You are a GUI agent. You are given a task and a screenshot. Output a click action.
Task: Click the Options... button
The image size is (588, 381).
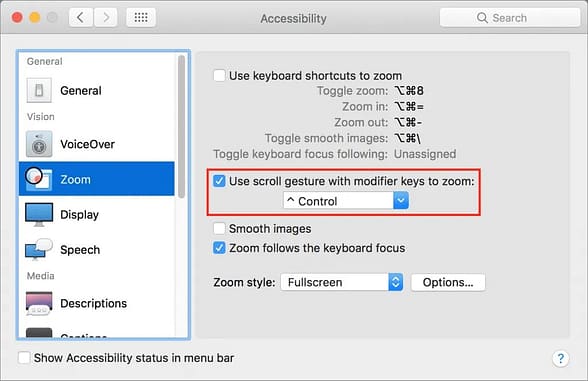(x=448, y=282)
